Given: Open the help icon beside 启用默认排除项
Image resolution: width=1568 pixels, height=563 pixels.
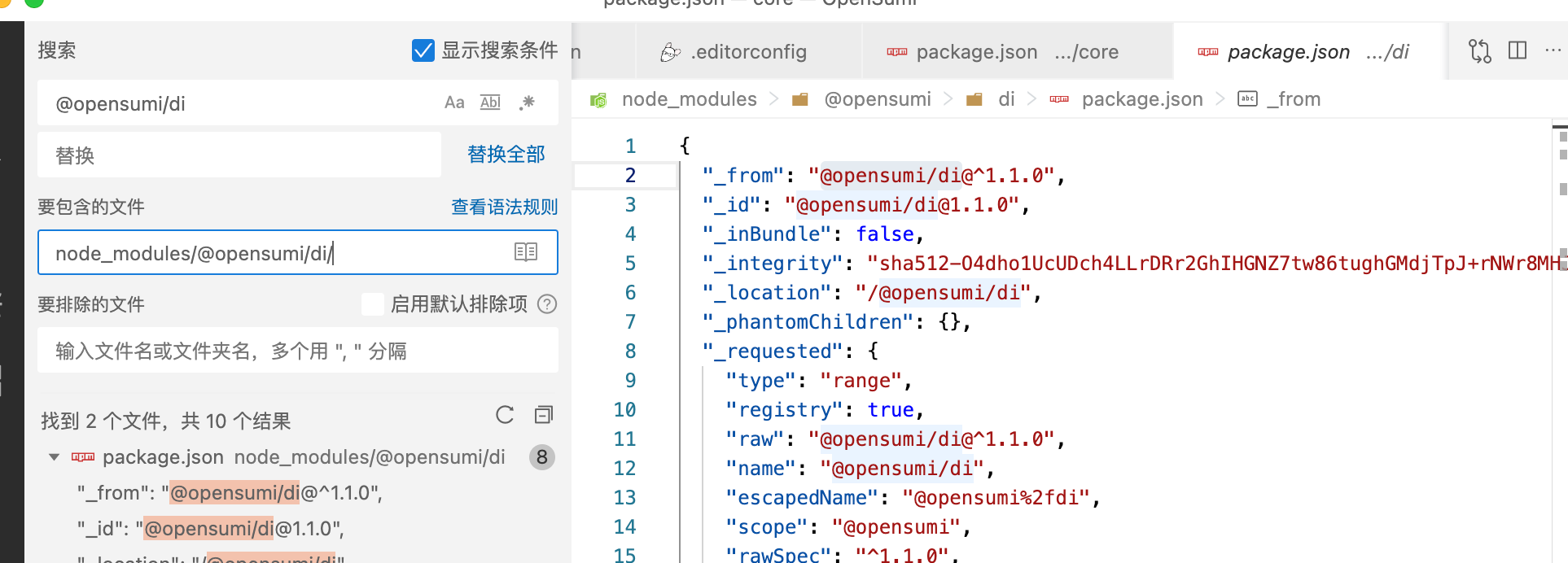Looking at the screenshot, I should click(x=548, y=304).
